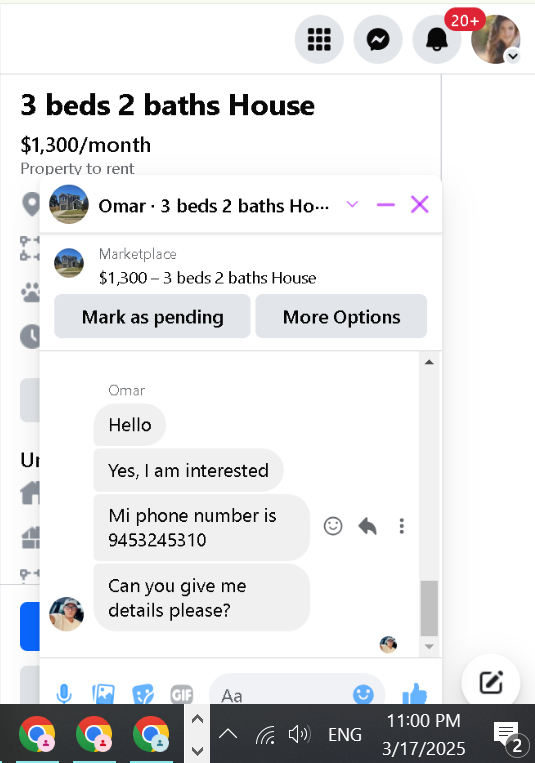Click the Mark as pending button
The image size is (535, 763).
pyautogui.click(x=152, y=316)
